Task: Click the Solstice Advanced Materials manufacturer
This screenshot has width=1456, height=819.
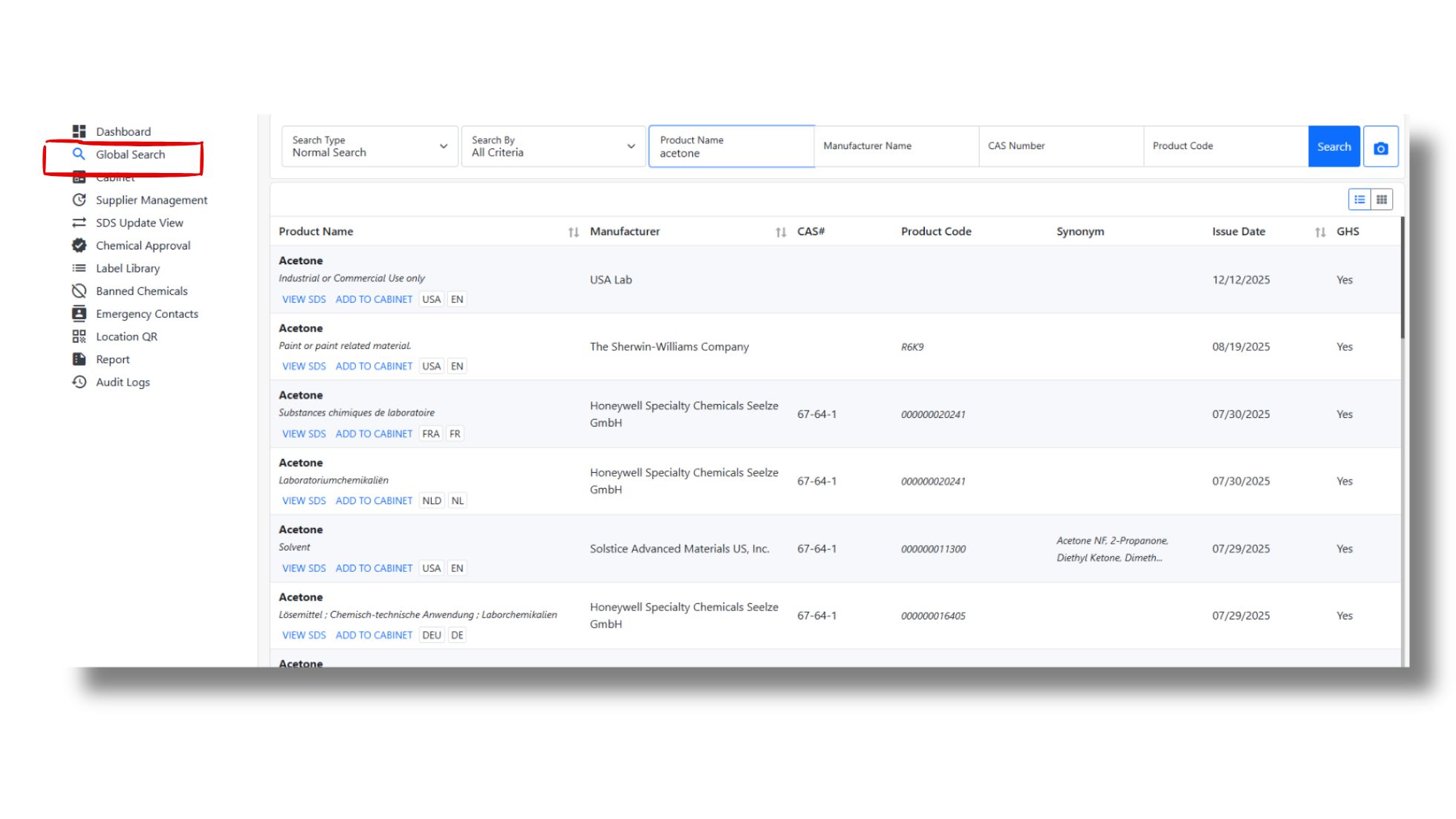Action: click(x=679, y=549)
